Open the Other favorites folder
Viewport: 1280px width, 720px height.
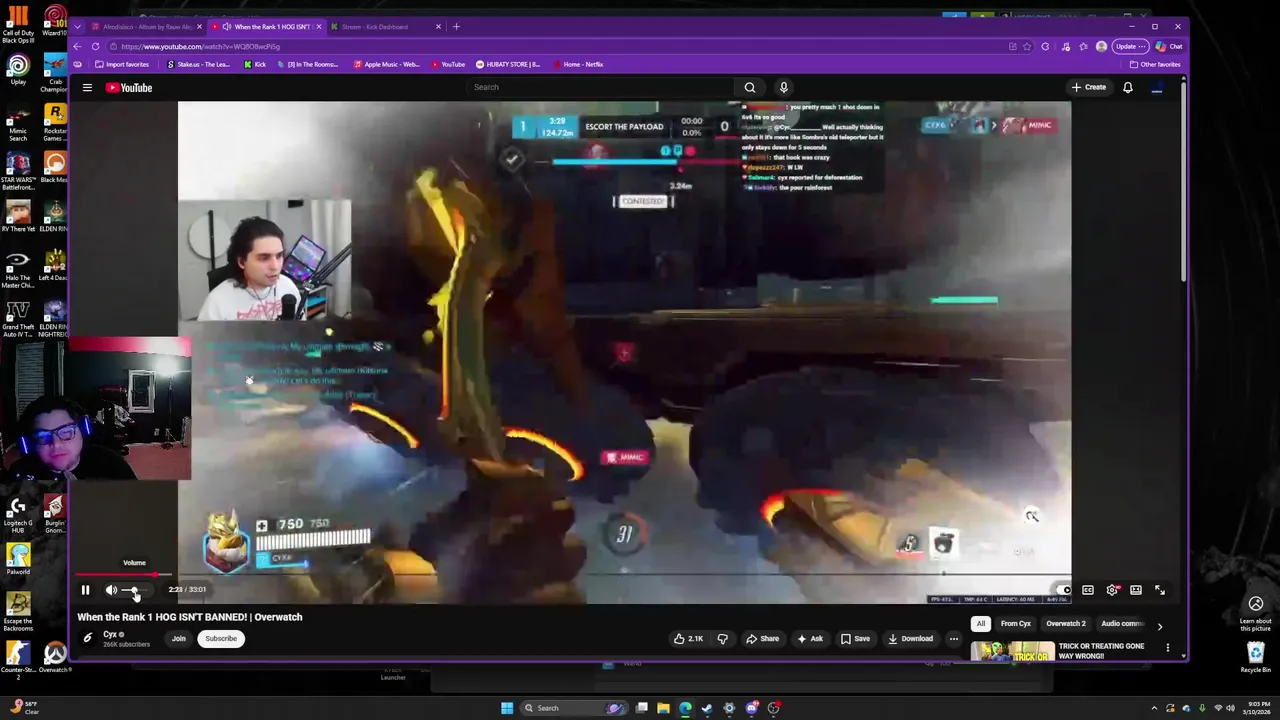(x=1155, y=64)
